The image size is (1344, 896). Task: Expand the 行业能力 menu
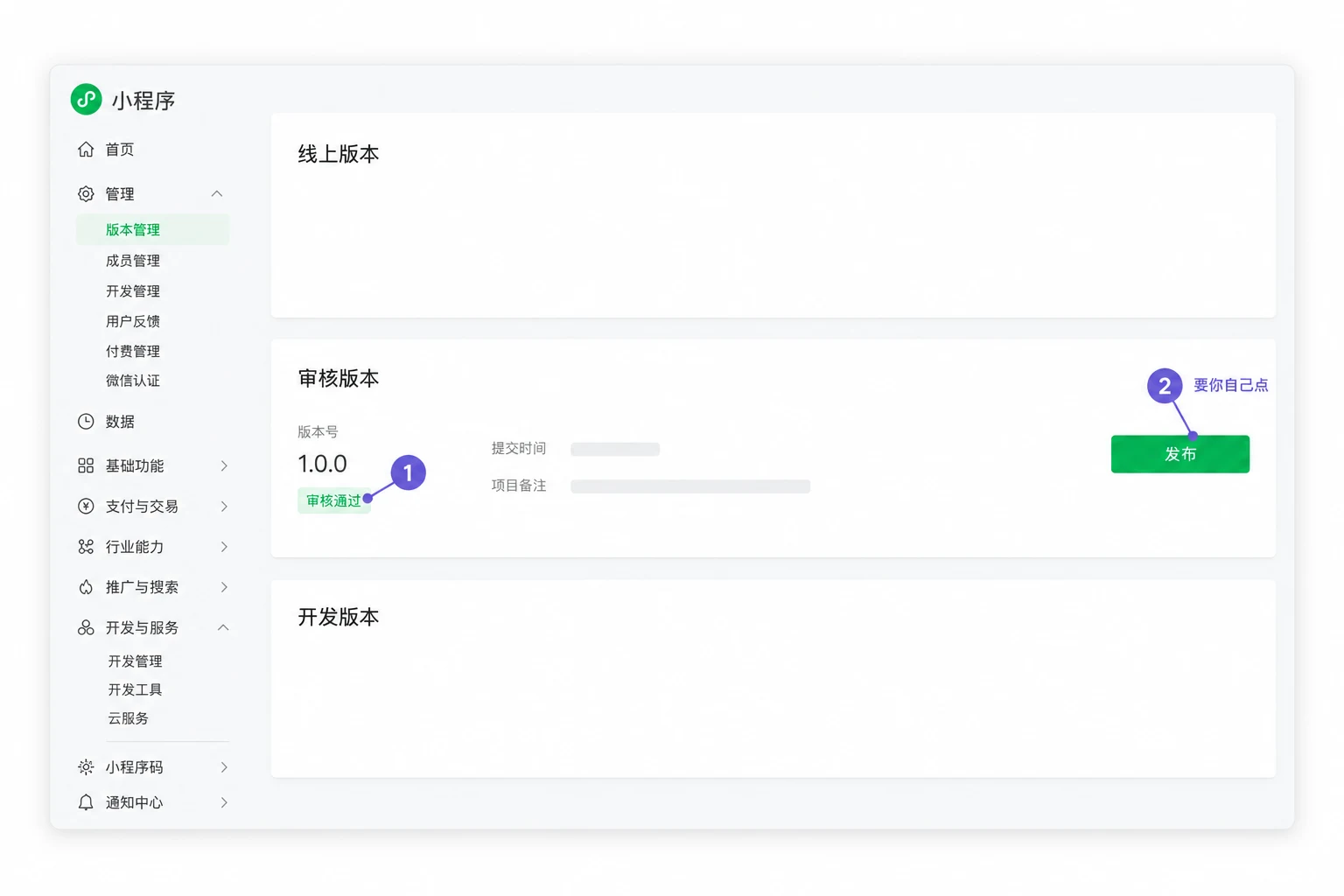(x=224, y=547)
